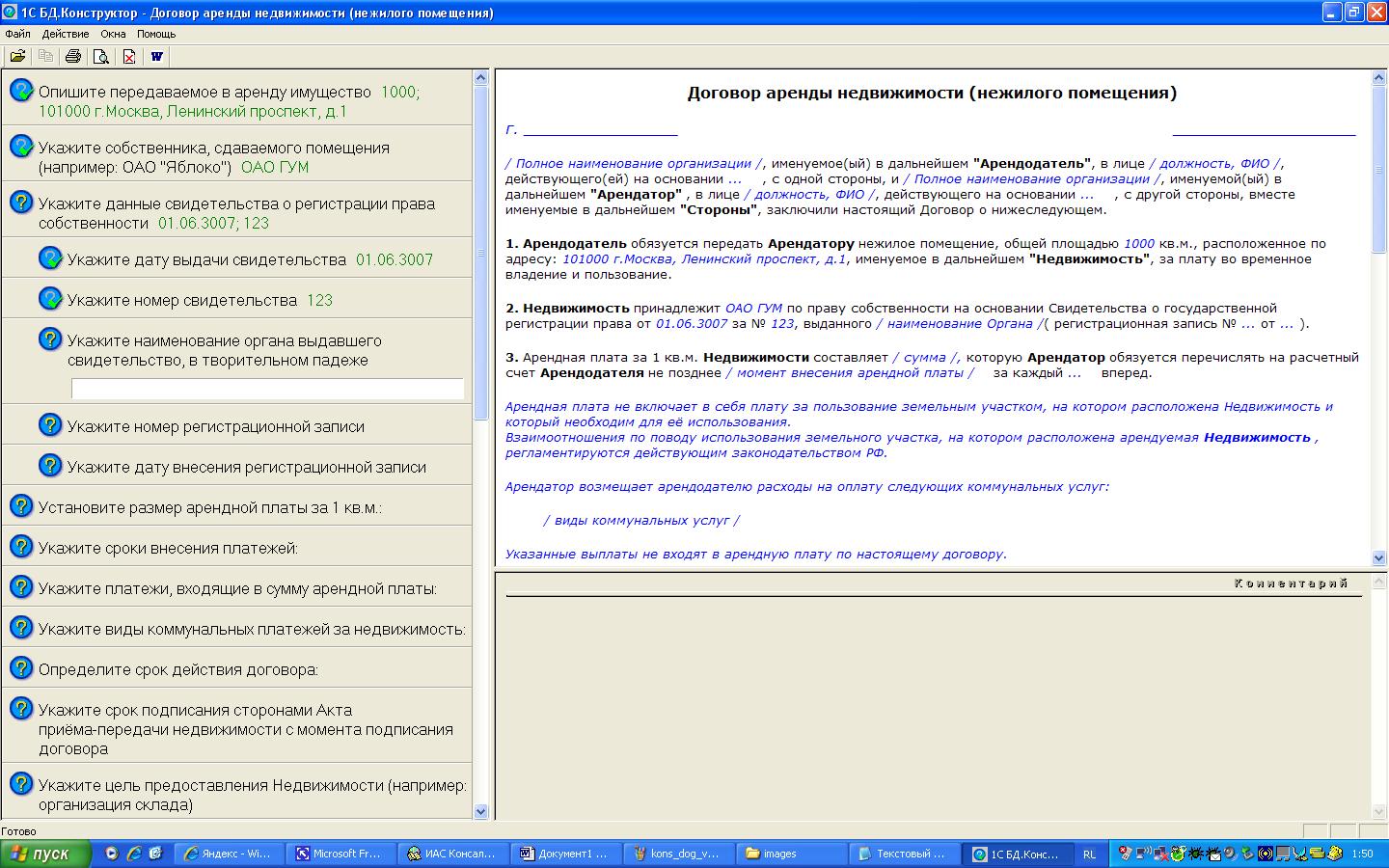Image resolution: width=1389 pixels, height=868 pixels.
Task: Click the contract document scrollbar down arrow
Action: 1378,557
